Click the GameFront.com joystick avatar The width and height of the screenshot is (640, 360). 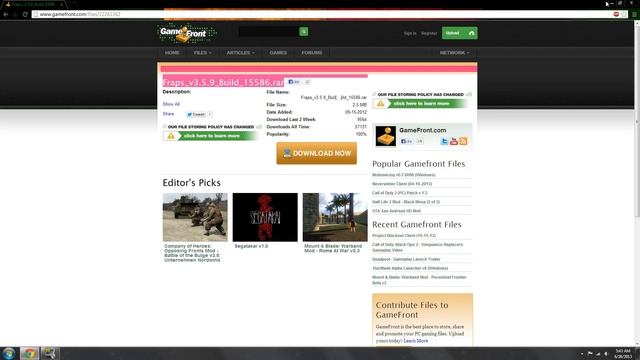(386, 136)
